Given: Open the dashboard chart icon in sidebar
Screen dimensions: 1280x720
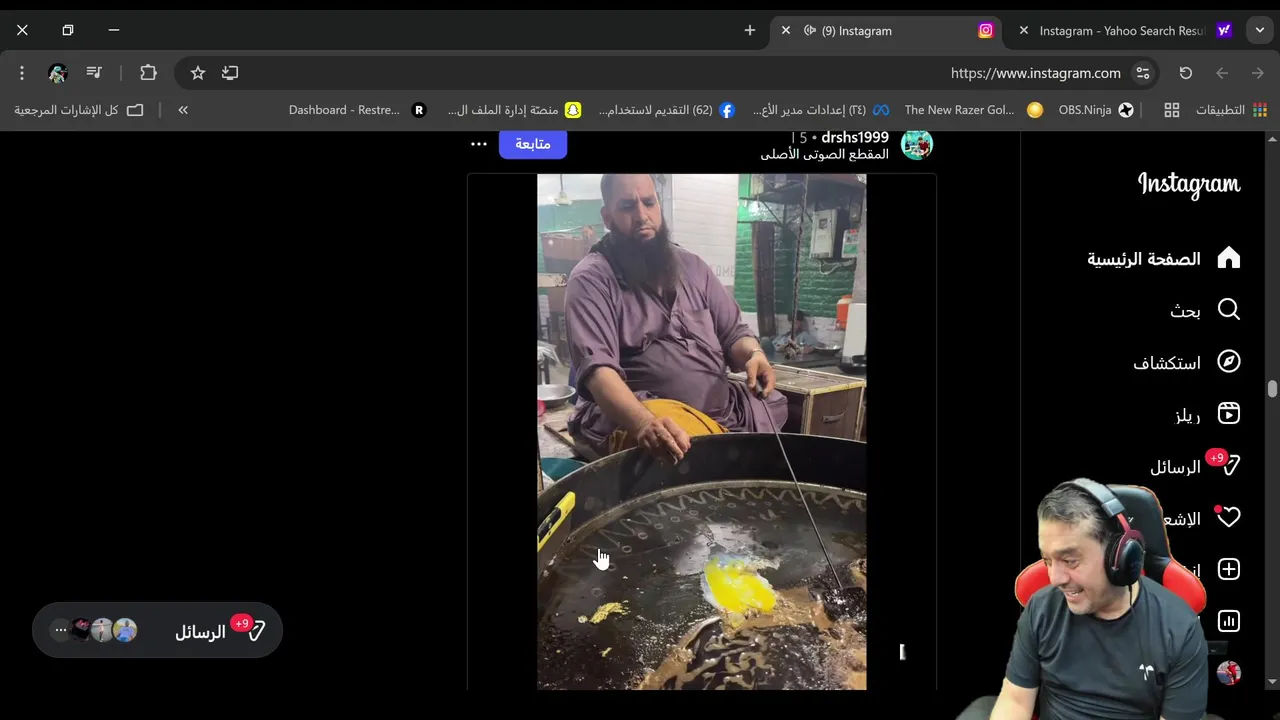Looking at the screenshot, I should tap(1229, 621).
